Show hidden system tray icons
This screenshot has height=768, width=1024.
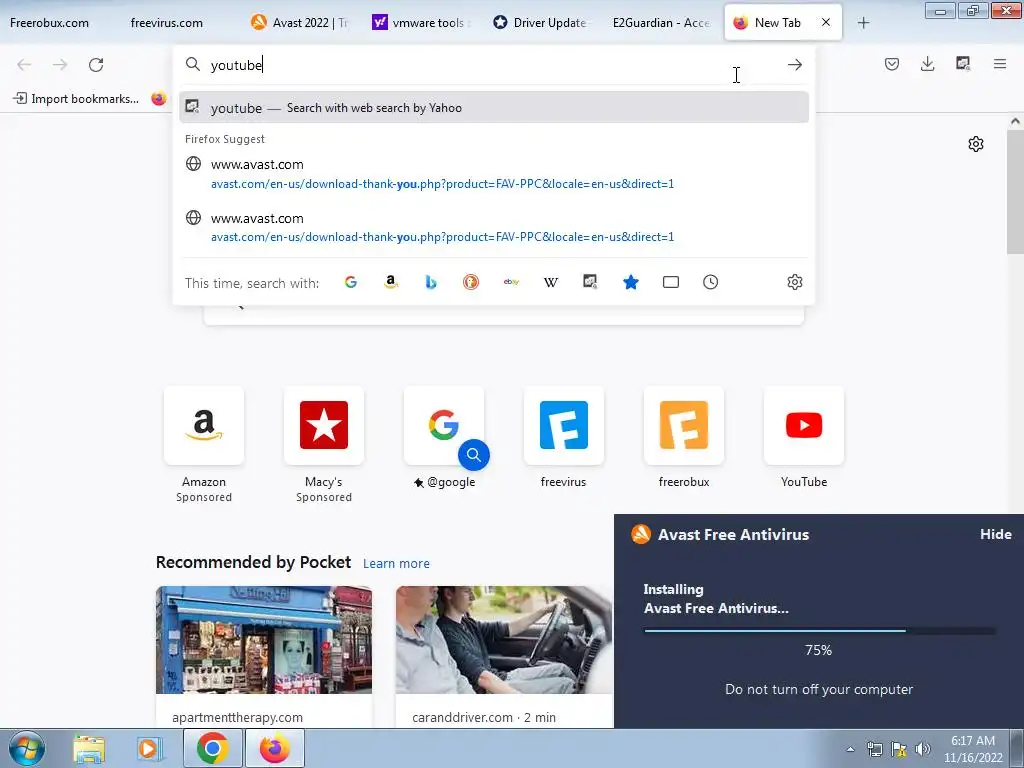tap(850, 749)
